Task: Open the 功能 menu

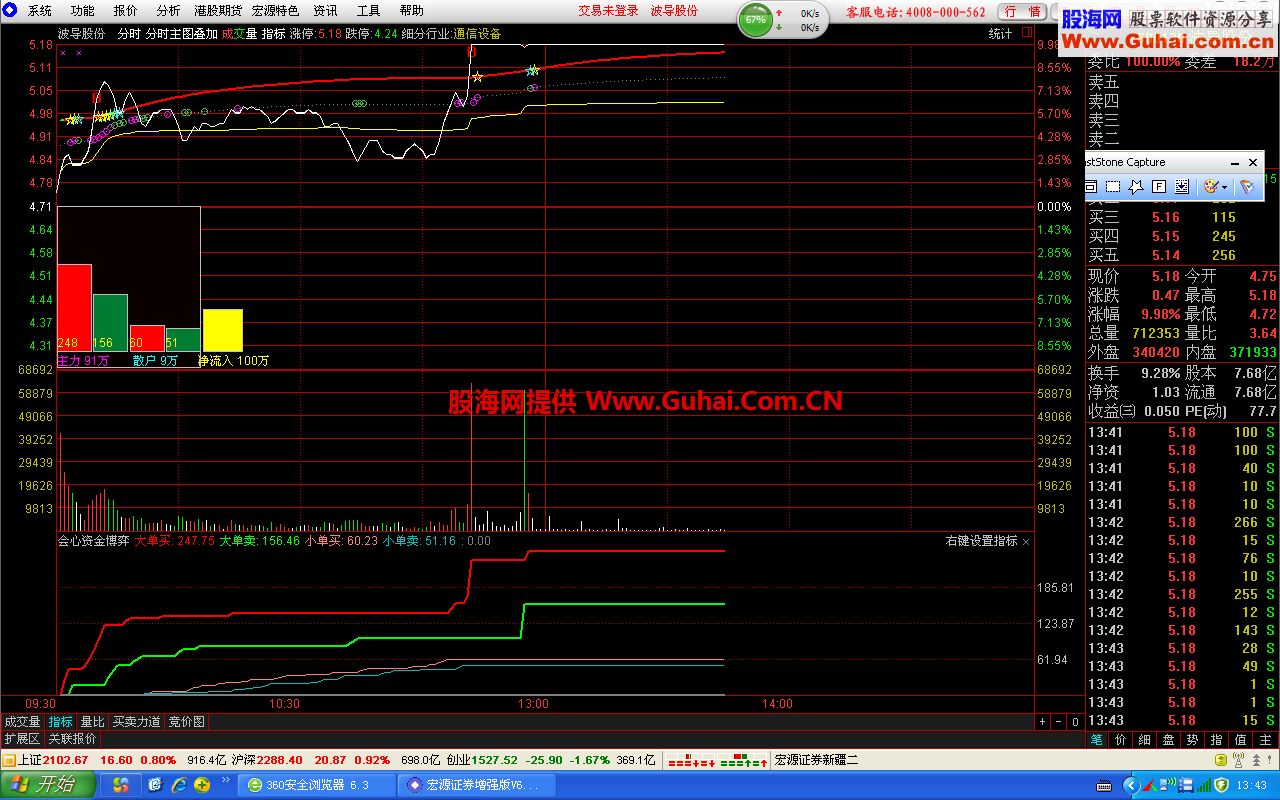Action: point(83,11)
